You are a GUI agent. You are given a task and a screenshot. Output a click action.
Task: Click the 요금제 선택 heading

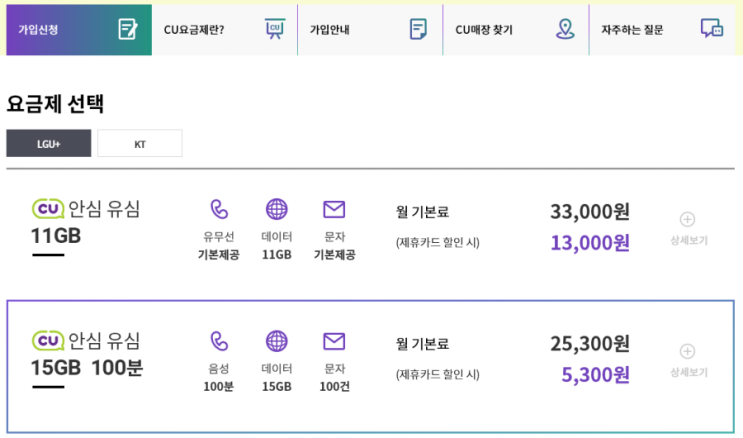coord(55,103)
